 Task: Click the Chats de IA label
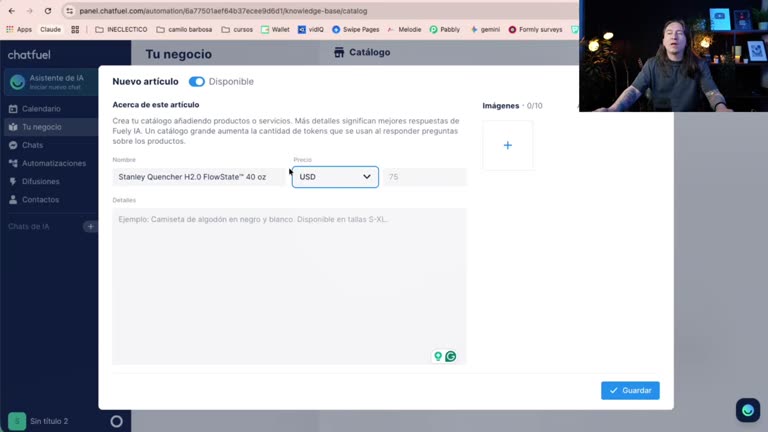coord(28,227)
